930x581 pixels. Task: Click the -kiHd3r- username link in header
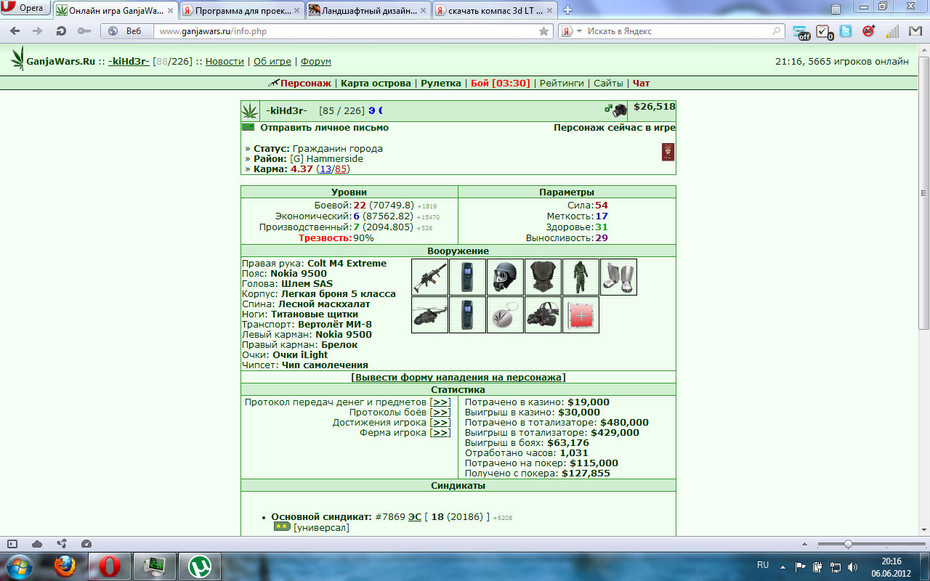[129, 61]
